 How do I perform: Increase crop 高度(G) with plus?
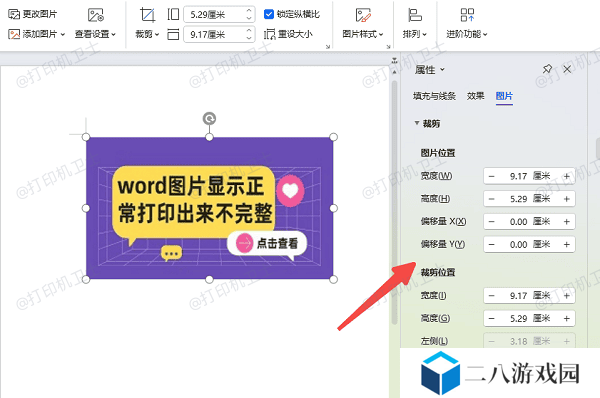[567, 318]
